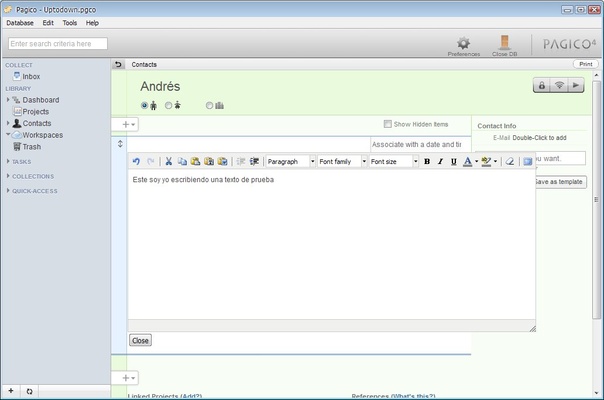The width and height of the screenshot is (604, 400).
Task: Click the Close button below editor
Action: click(x=140, y=340)
